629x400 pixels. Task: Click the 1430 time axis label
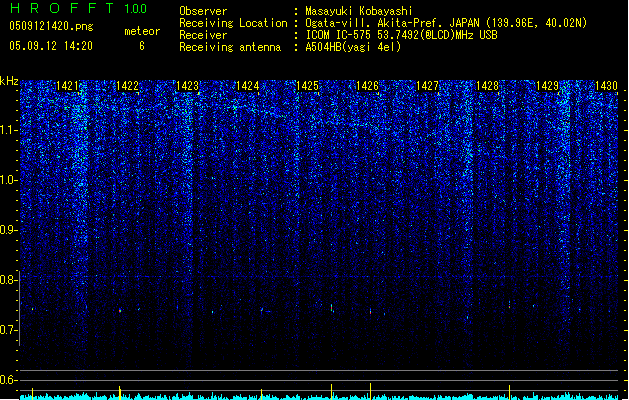point(606,86)
